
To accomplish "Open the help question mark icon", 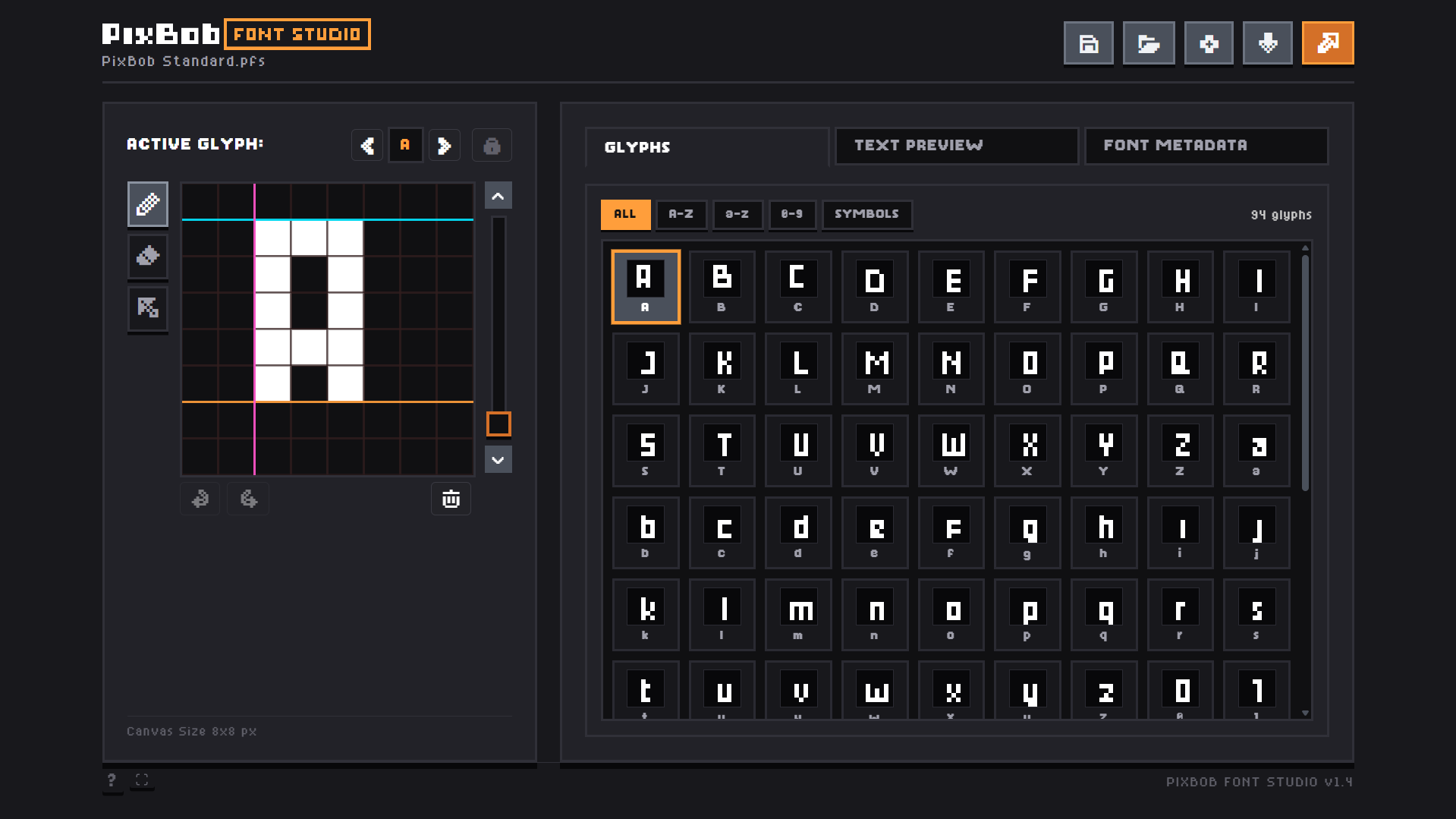I will pyautogui.click(x=112, y=780).
